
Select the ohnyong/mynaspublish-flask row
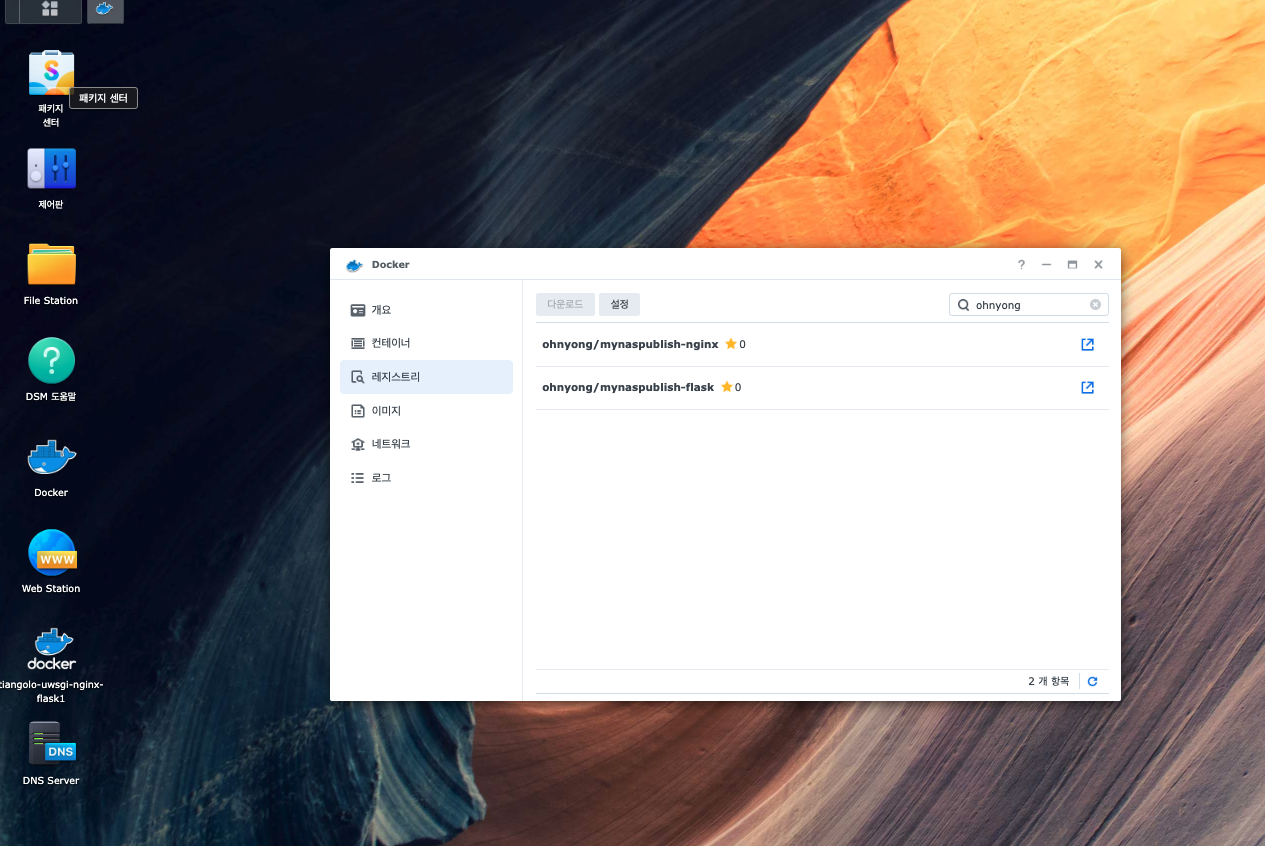822,387
